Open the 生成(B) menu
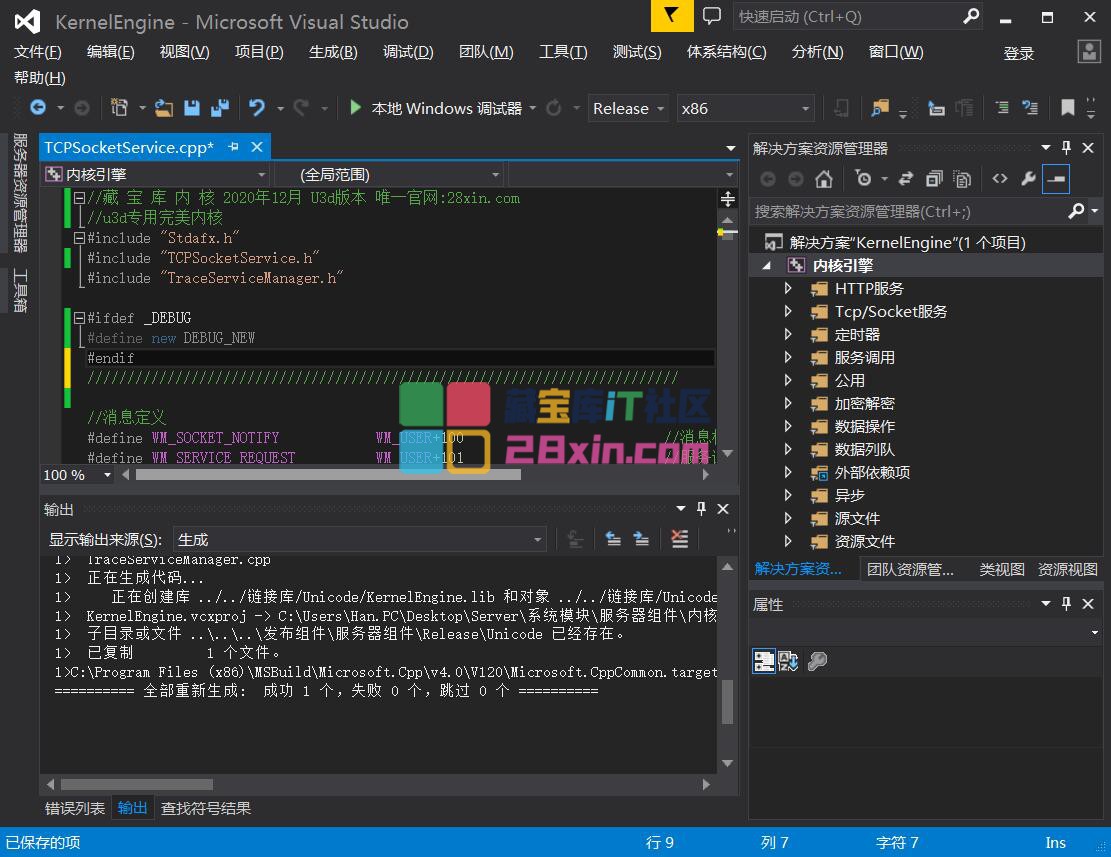 tap(333, 52)
